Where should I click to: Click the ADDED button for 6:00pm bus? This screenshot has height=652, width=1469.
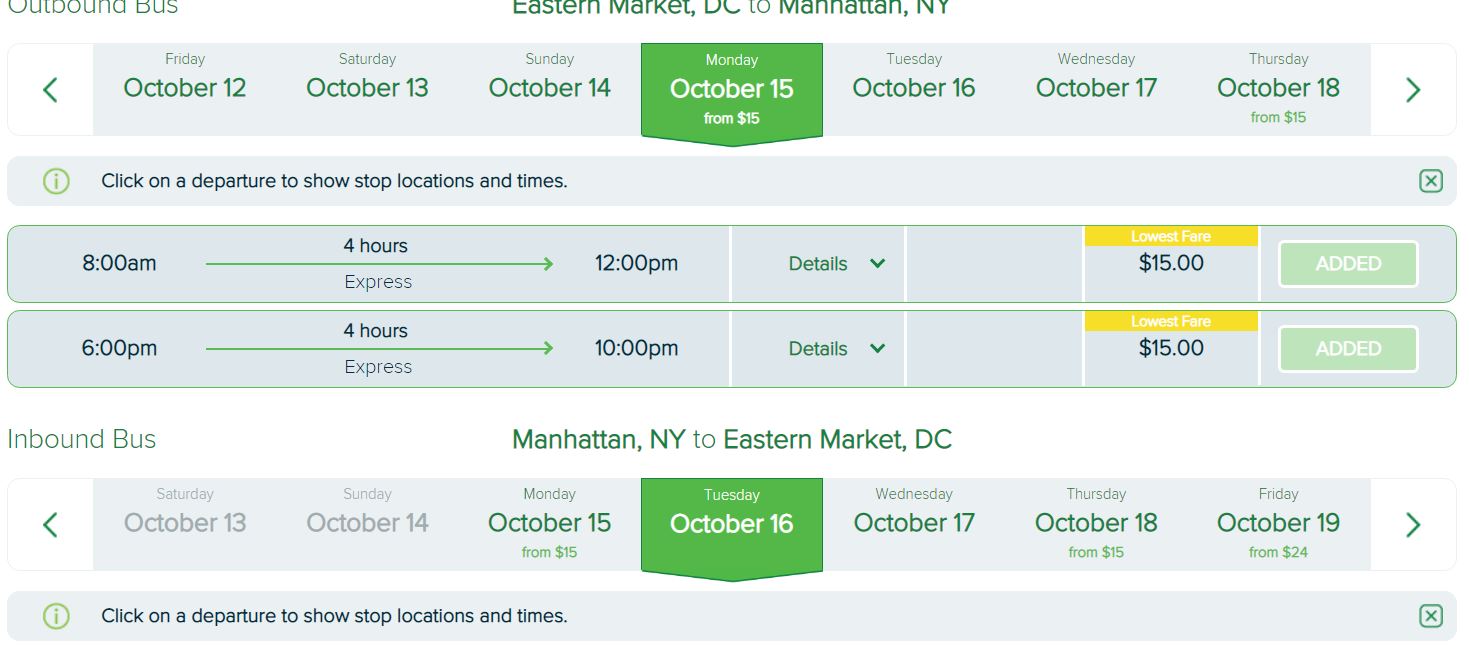click(1348, 349)
